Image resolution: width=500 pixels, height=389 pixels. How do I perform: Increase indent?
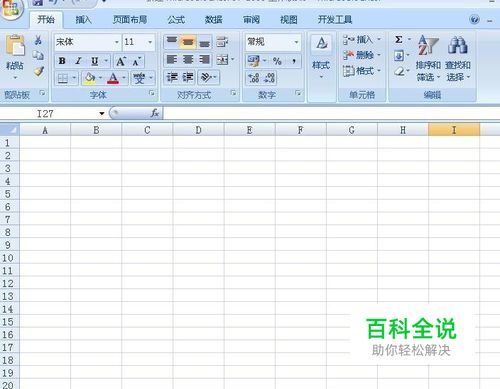pyautogui.click(x=188, y=77)
